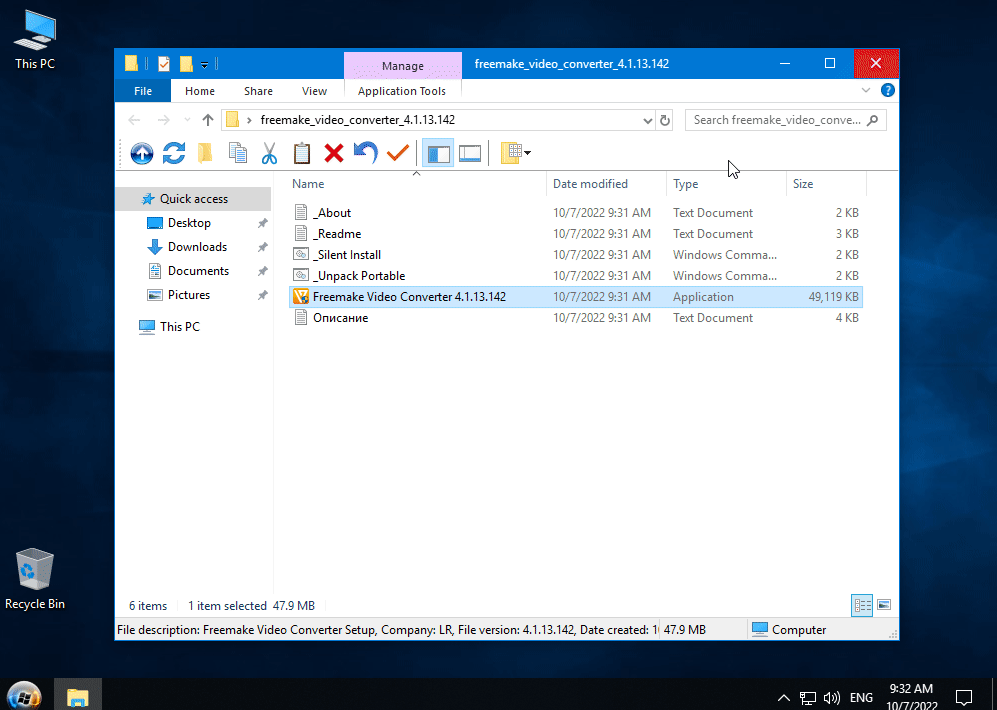Click the Forward navigation arrow

click(x=163, y=119)
